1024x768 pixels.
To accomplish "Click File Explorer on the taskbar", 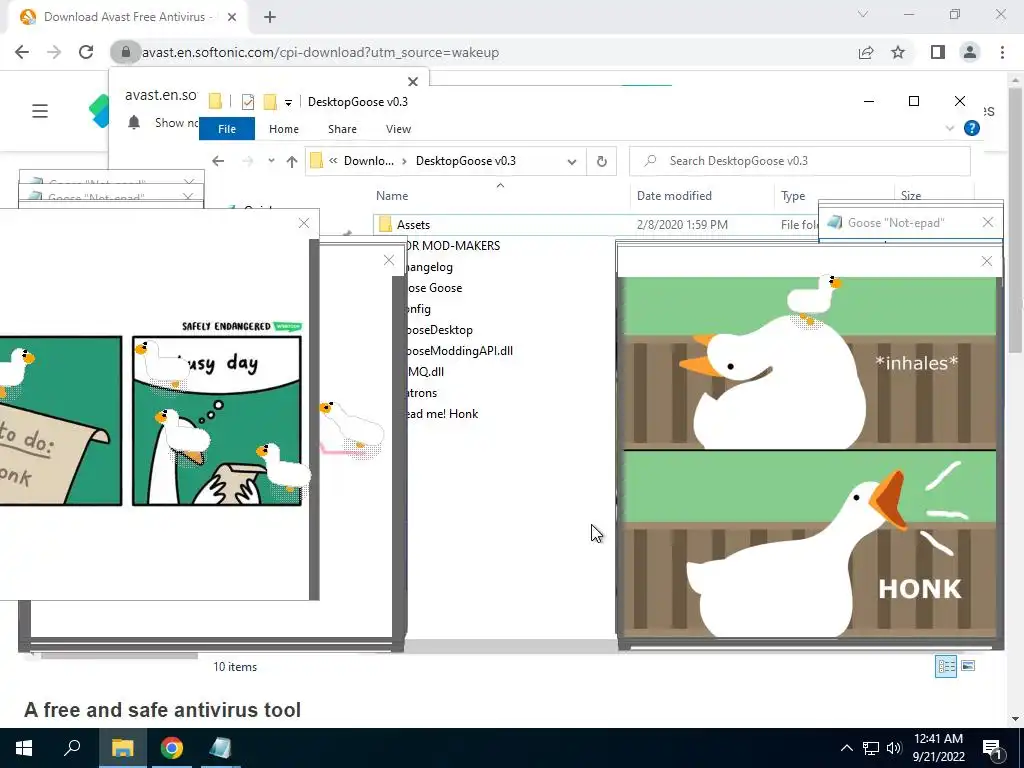I will tap(122, 748).
